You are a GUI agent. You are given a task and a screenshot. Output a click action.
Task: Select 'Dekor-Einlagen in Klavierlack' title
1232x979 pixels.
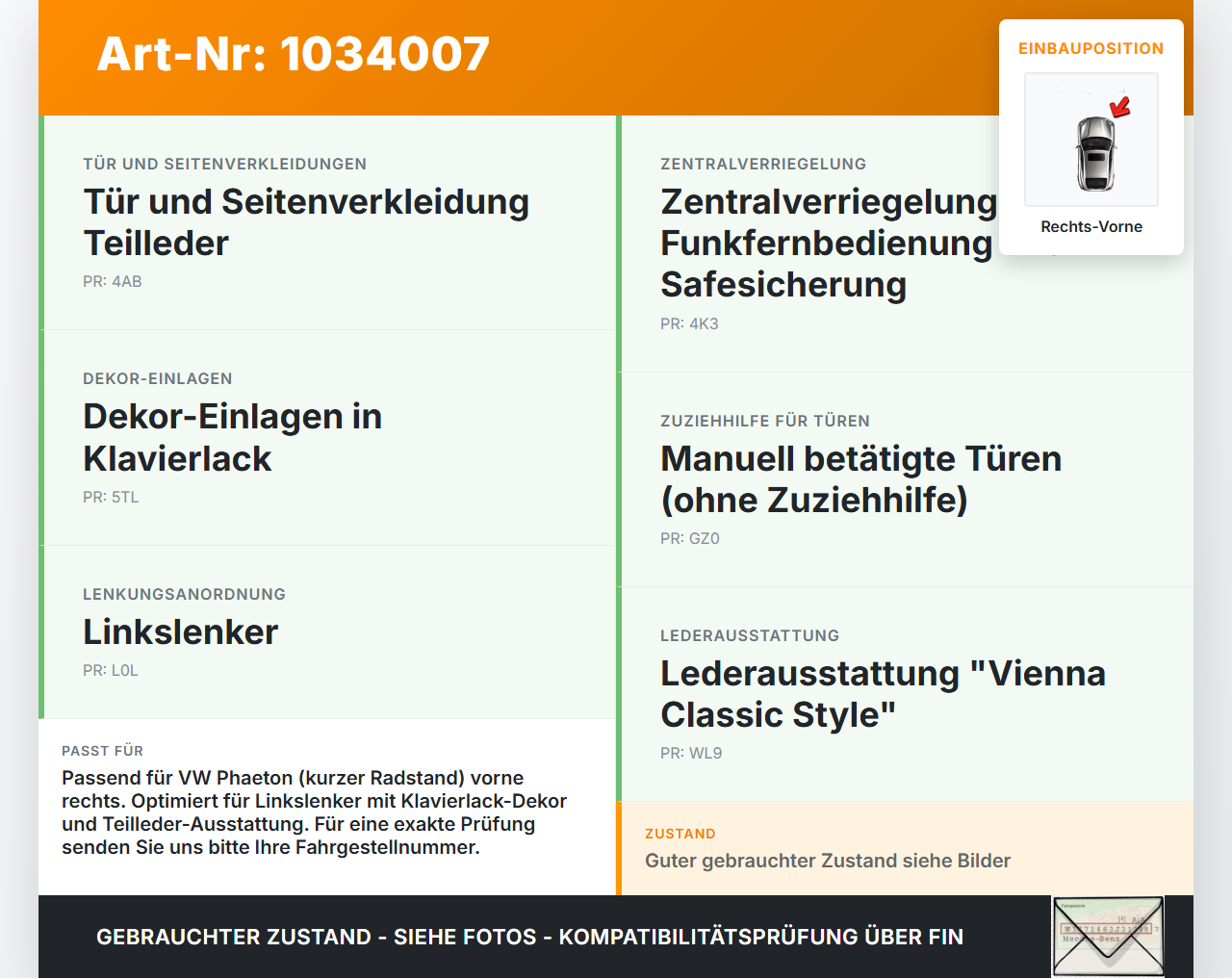click(x=233, y=438)
